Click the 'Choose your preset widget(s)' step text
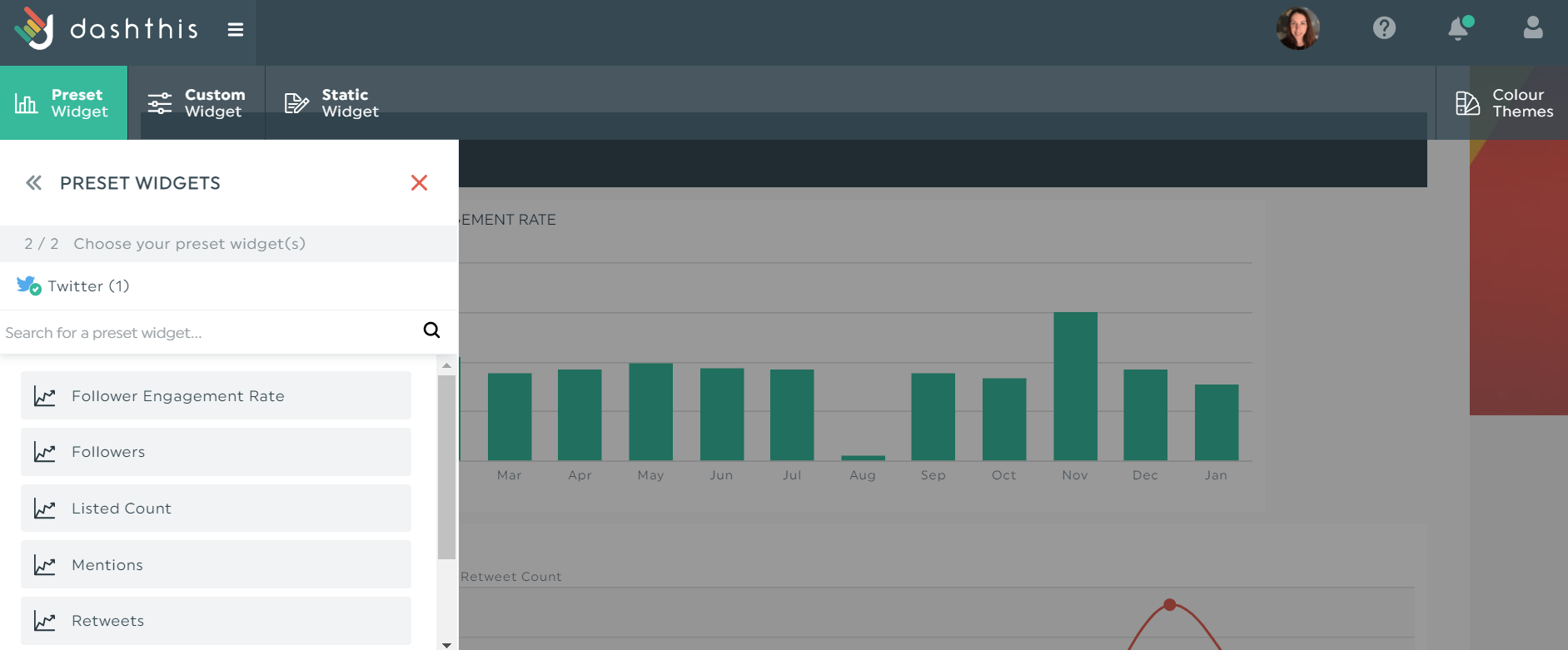The height and width of the screenshot is (650, 1568). tap(189, 244)
